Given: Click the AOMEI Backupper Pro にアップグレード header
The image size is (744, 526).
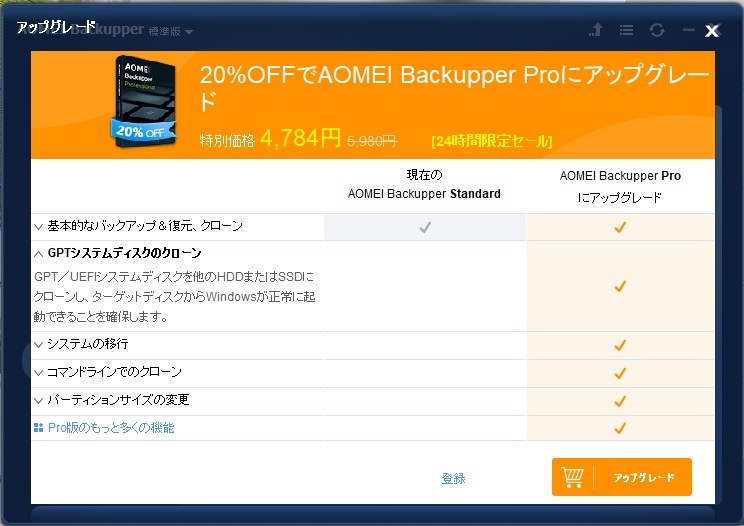Looking at the screenshot, I should click(620, 186).
